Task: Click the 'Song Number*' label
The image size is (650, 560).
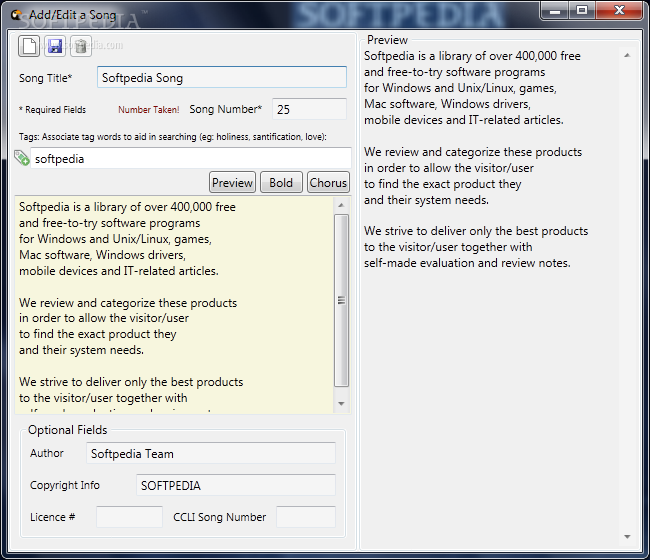Action: (226, 109)
